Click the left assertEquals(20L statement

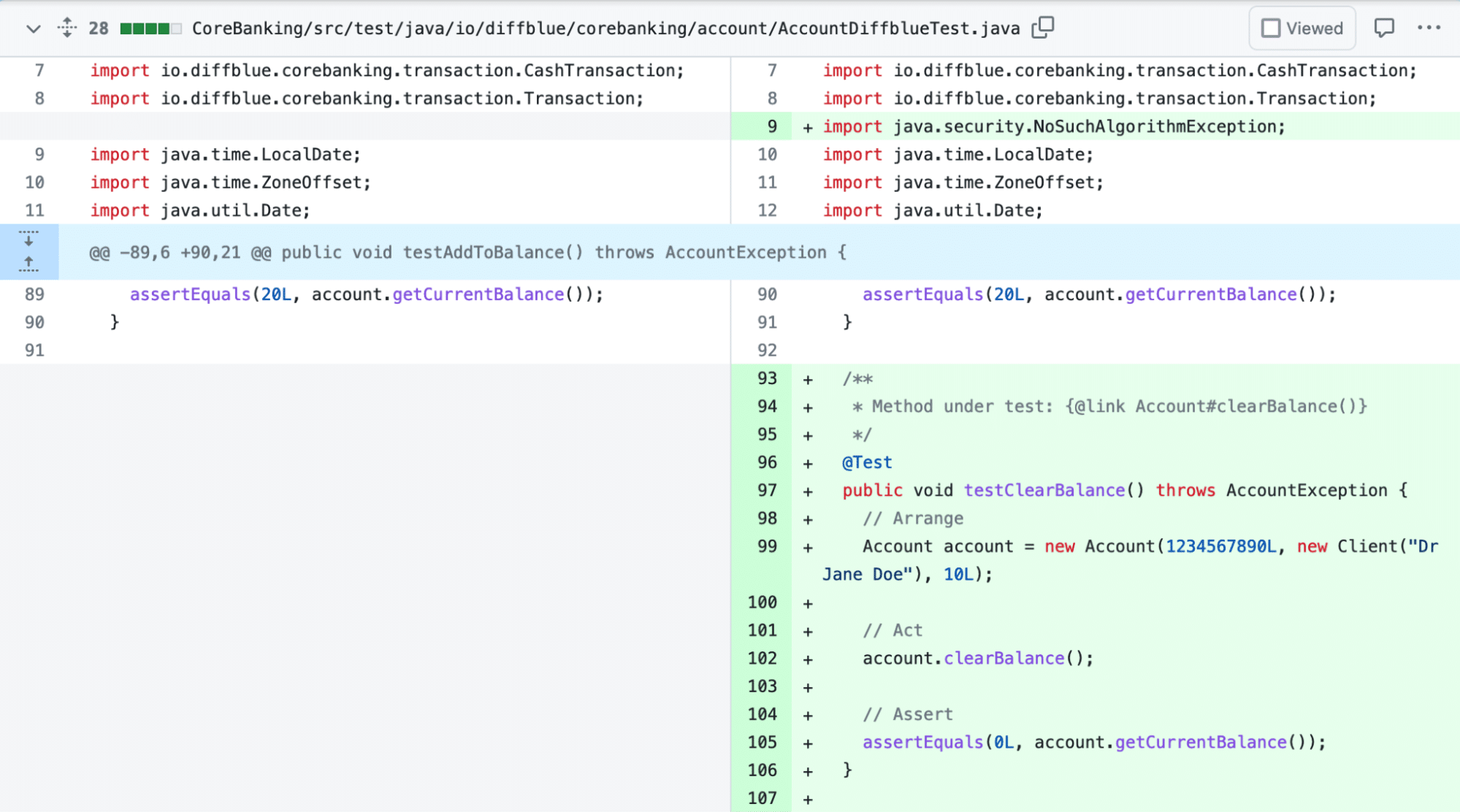367,294
